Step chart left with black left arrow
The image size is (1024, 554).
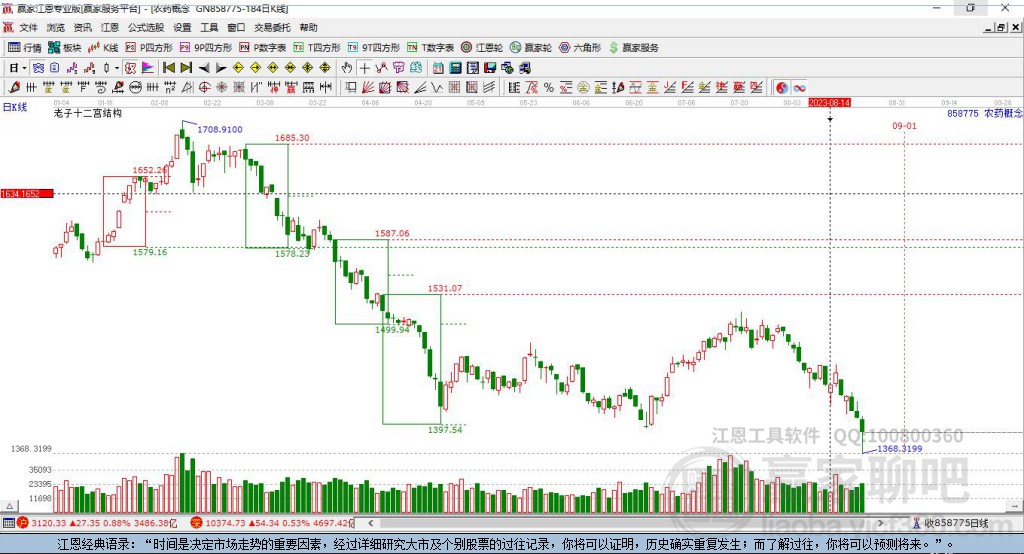(x=204, y=67)
